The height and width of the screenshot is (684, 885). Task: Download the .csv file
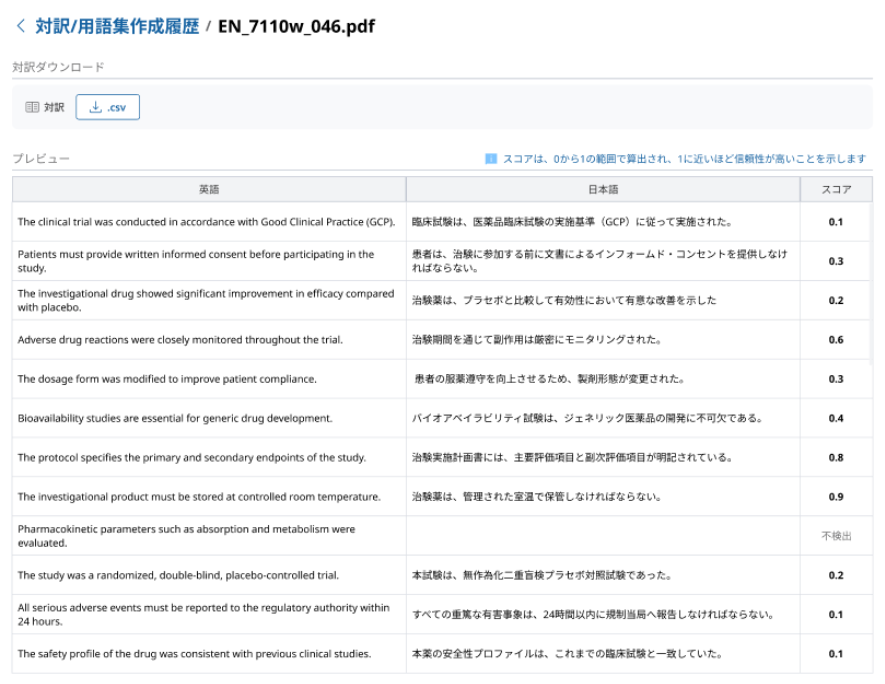pos(108,107)
